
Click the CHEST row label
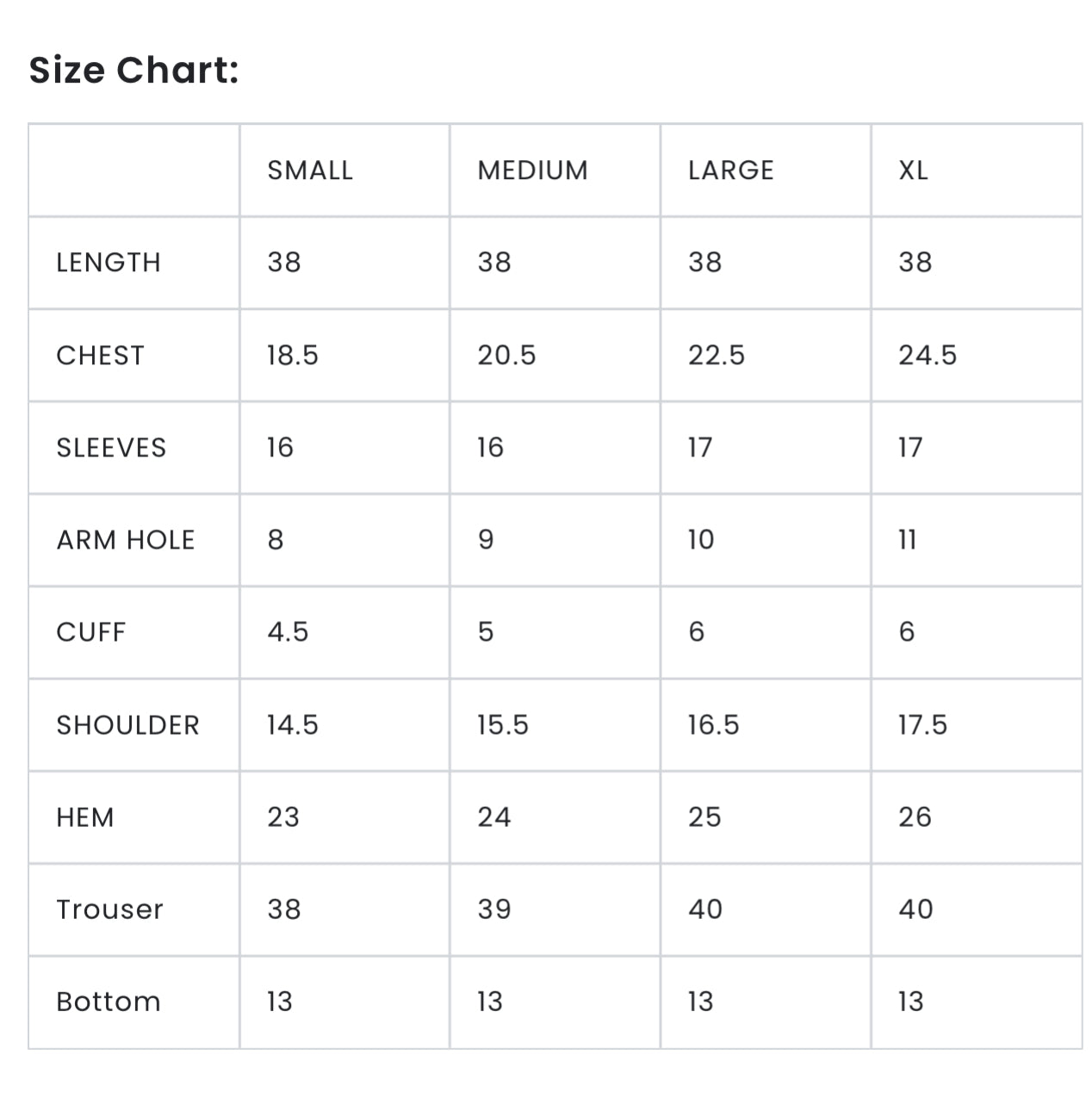[100, 356]
